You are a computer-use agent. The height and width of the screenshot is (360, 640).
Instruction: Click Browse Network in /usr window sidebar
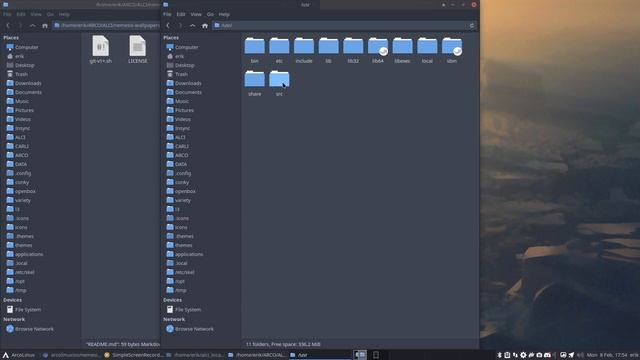pyautogui.click(x=190, y=329)
